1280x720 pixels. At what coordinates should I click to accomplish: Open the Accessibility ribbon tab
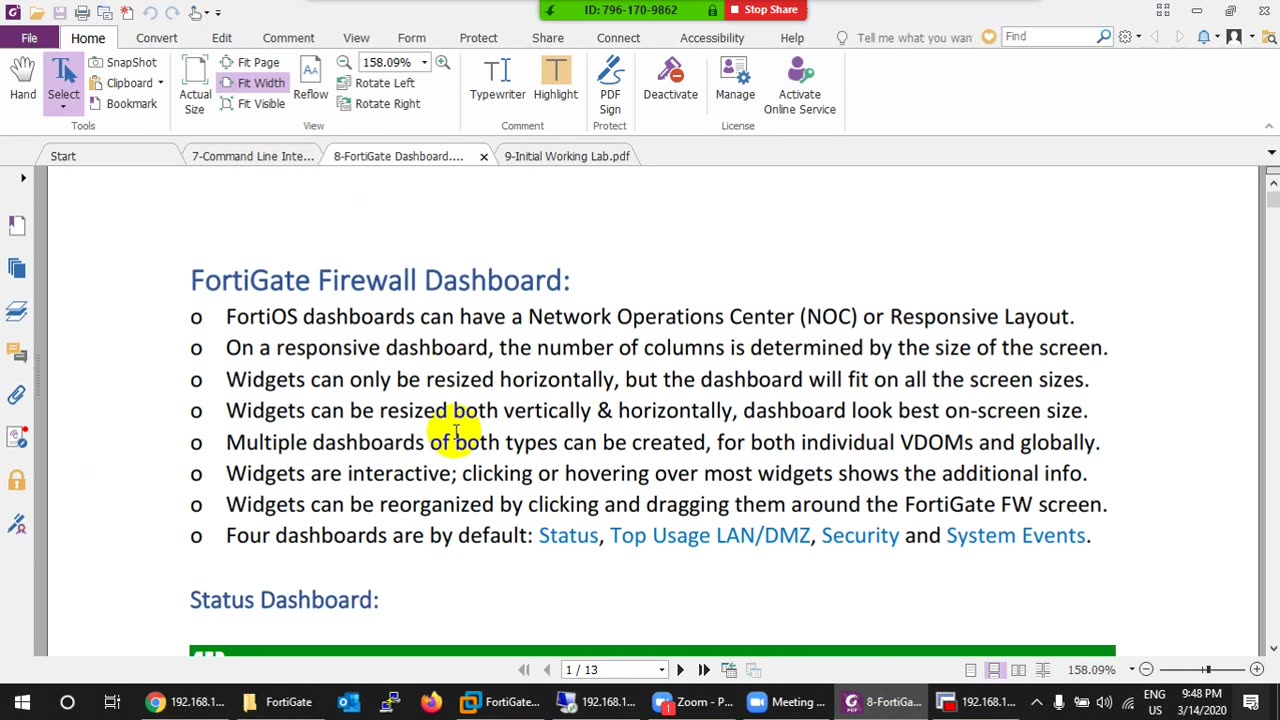pyautogui.click(x=712, y=38)
